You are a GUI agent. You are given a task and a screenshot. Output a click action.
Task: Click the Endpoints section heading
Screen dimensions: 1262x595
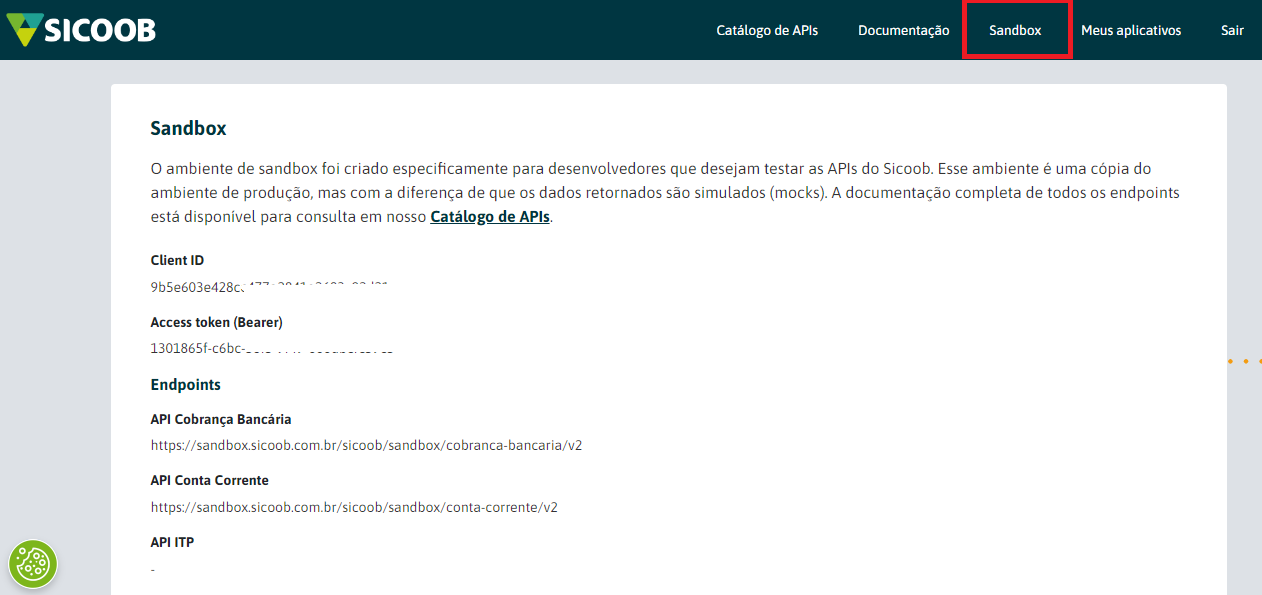click(x=185, y=384)
